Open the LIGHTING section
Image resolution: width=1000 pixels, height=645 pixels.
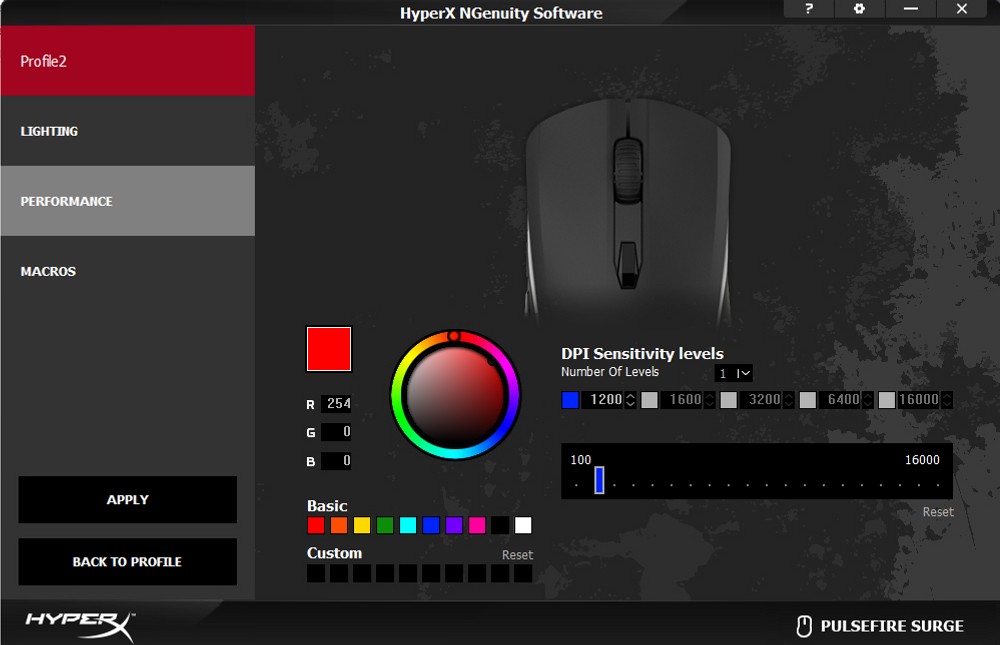pos(128,131)
